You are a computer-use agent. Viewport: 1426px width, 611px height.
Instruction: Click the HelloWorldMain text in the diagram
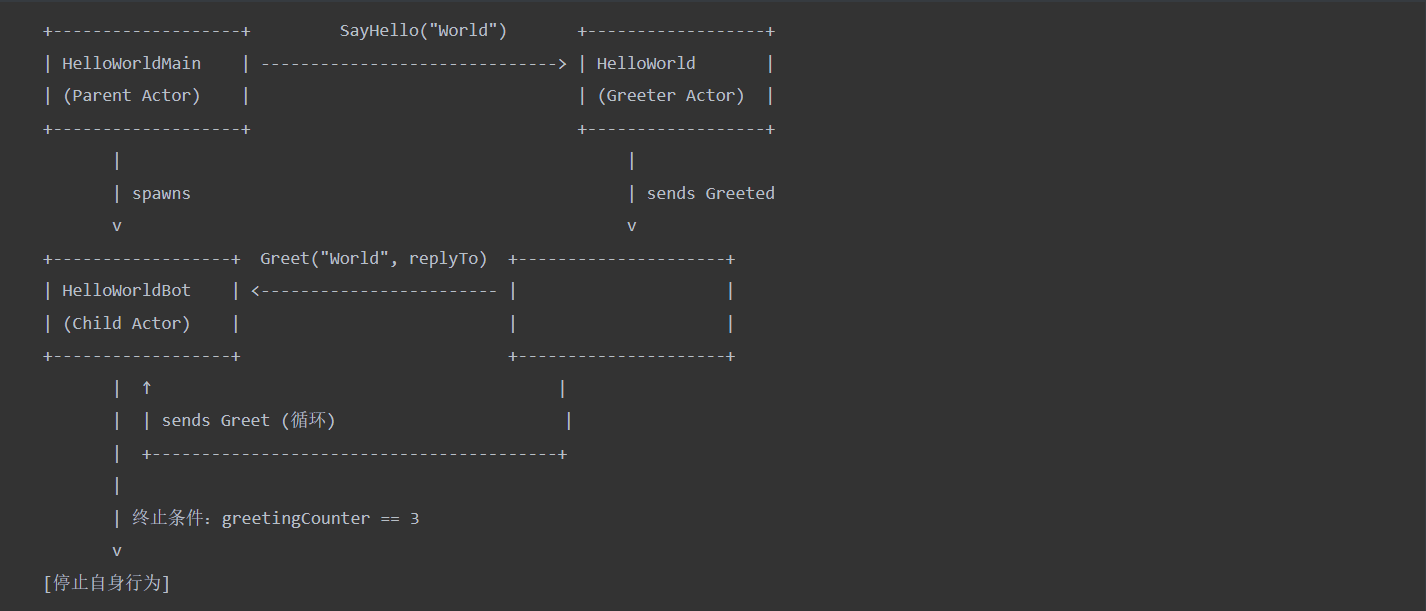pyautogui.click(x=131, y=64)
